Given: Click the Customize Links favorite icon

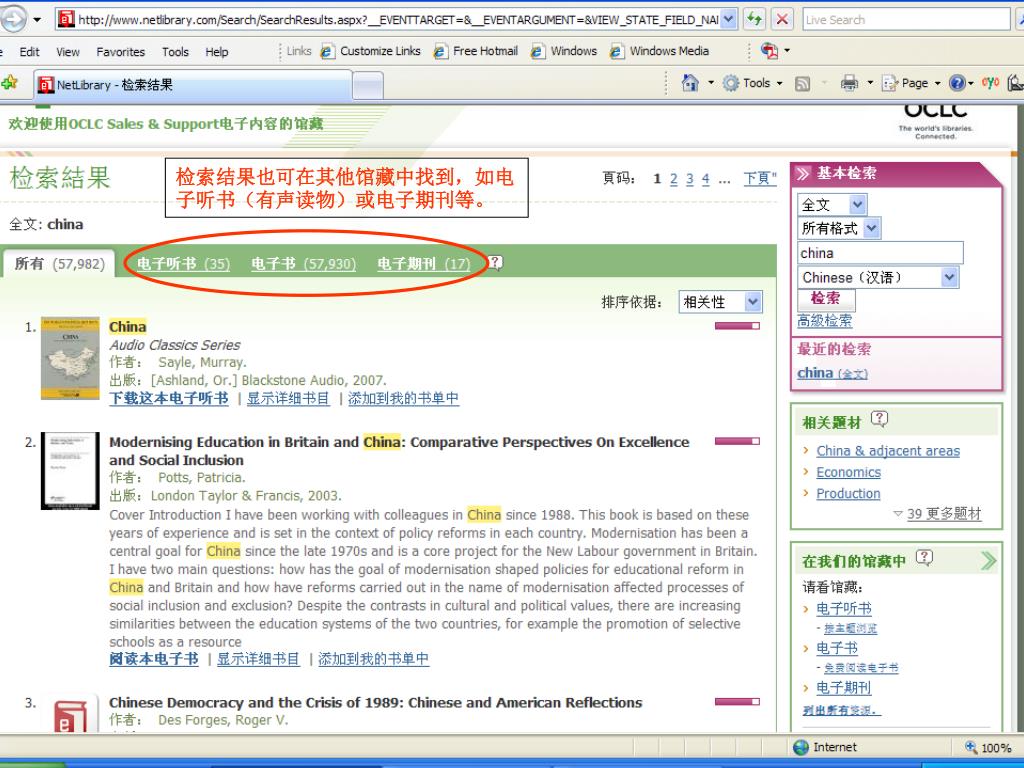Looking at the screenshot, I should point(328,51).
